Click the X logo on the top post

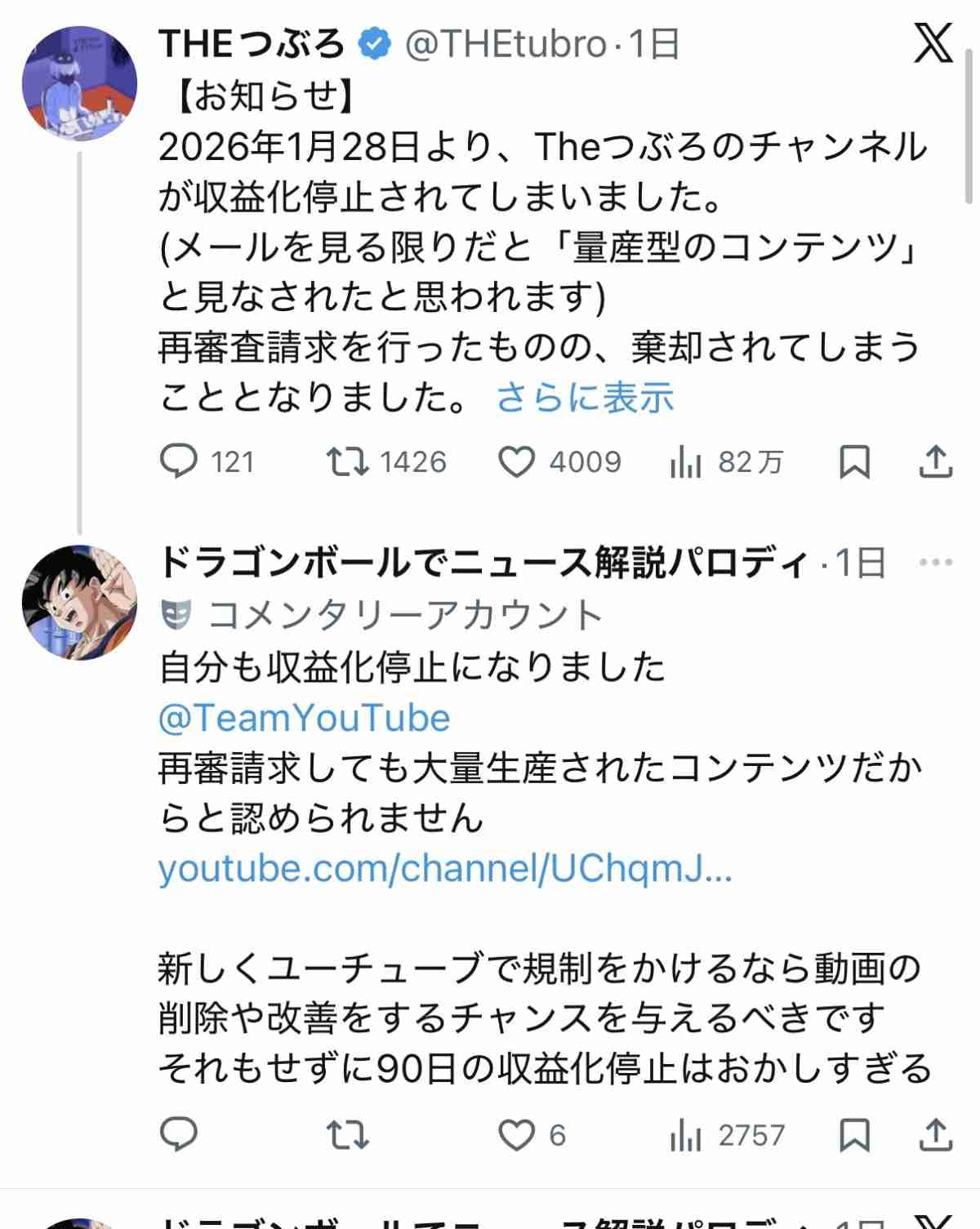933,43
